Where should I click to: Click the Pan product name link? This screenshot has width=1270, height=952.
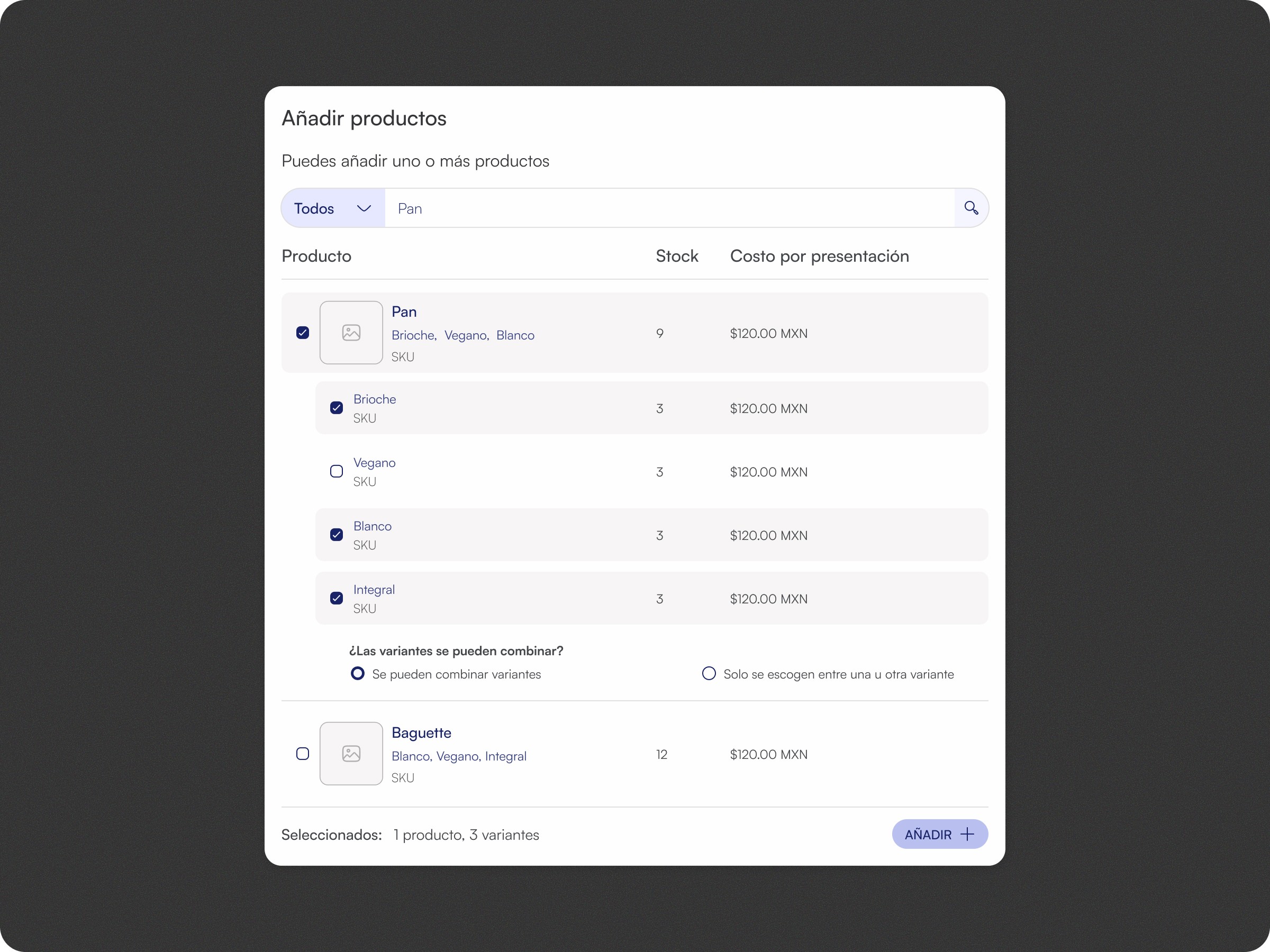(x=404, y=312)
